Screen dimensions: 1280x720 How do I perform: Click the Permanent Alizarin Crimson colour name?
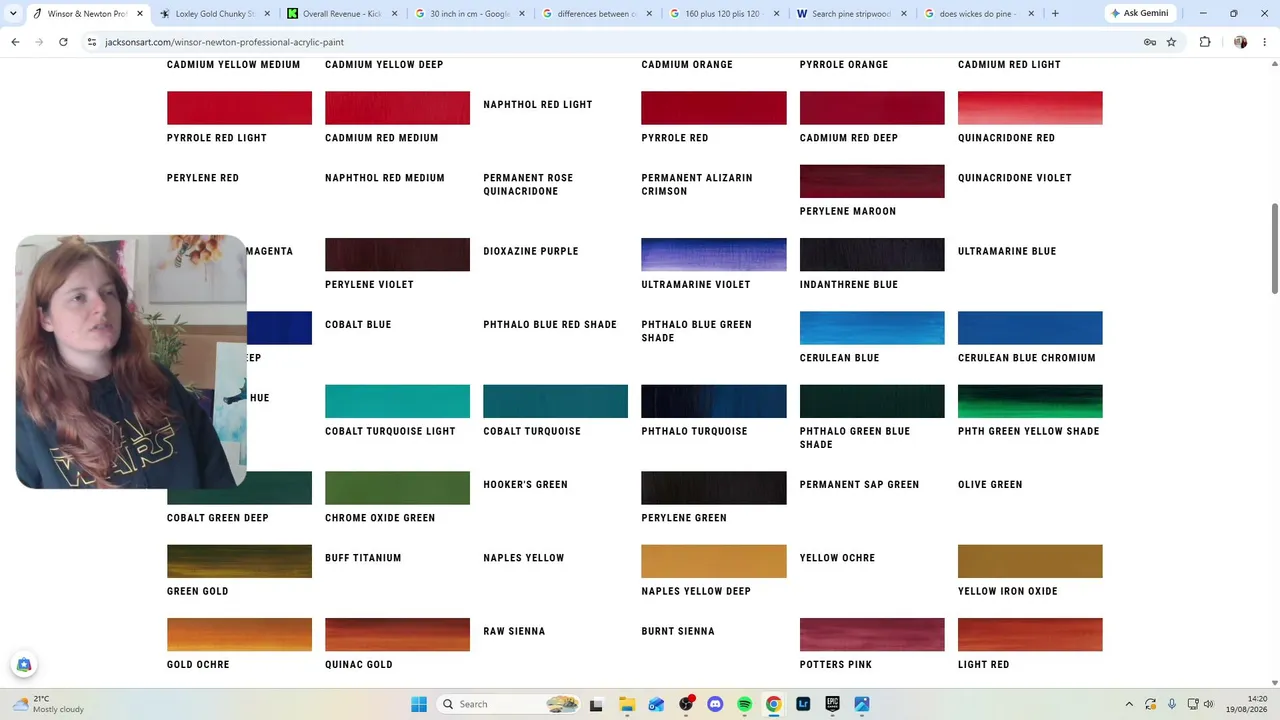click(697, 185)
